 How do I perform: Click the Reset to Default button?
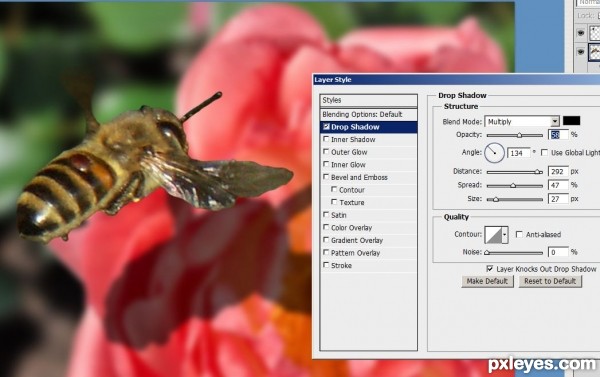pos(550,281)
